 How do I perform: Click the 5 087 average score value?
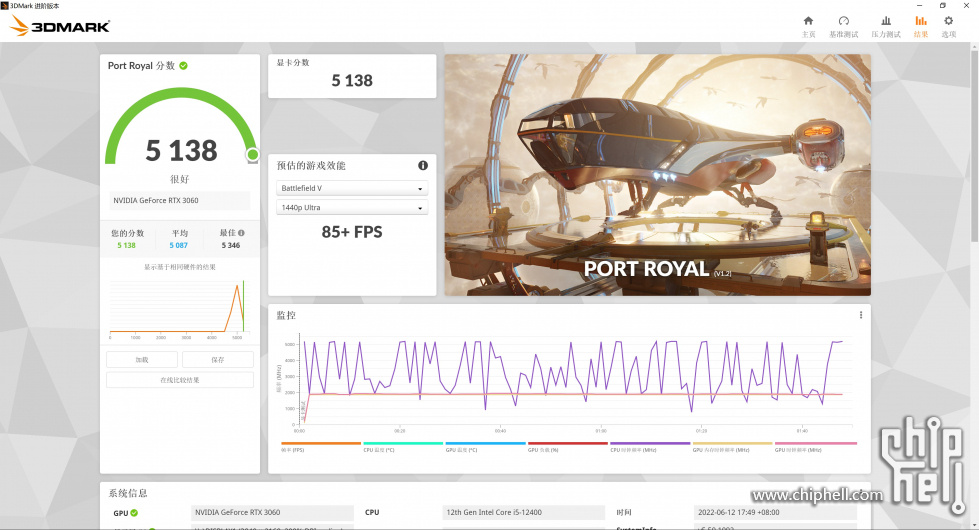click(179, 245)
